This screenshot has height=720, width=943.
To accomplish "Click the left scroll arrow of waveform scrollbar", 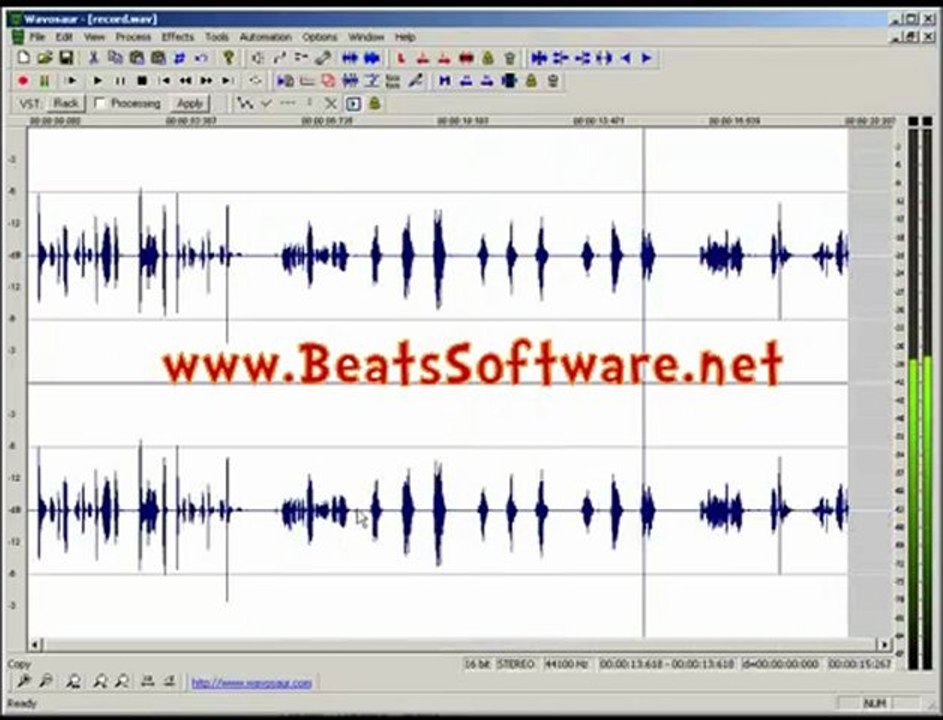I will click(34, 645).
